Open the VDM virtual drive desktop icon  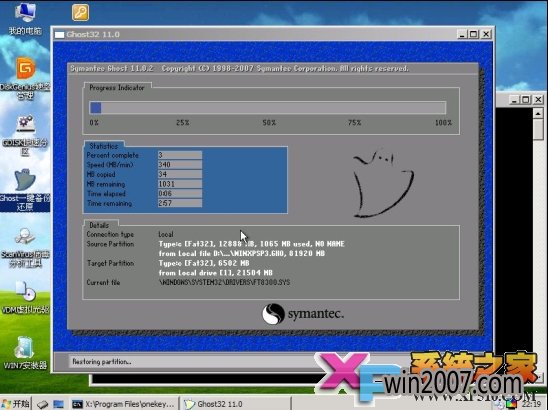(x=25, y=297)
